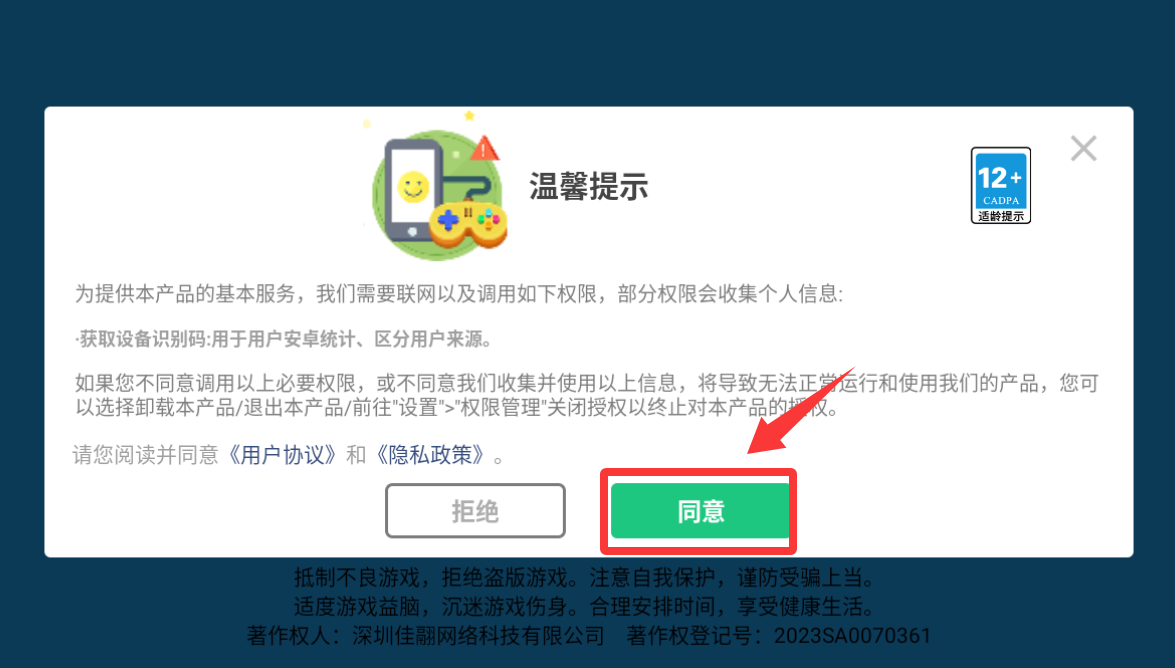Image resolution: width=1175 pixels, height=668 pixels.
Task: Click the 温馨提示 dialog title
Action: point(588,186)
